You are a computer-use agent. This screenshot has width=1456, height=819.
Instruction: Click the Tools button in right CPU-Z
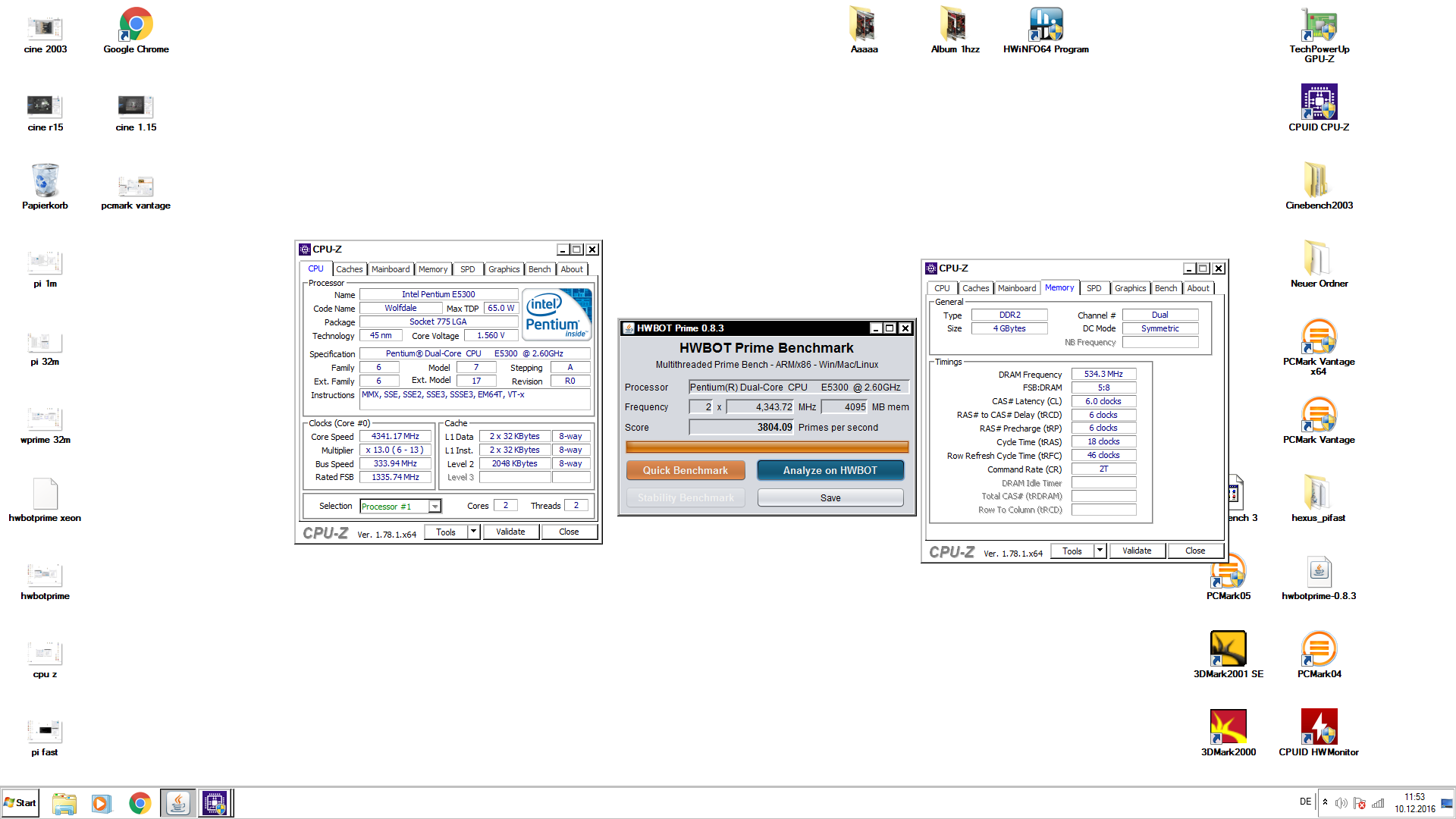(x=1072, y=551)
